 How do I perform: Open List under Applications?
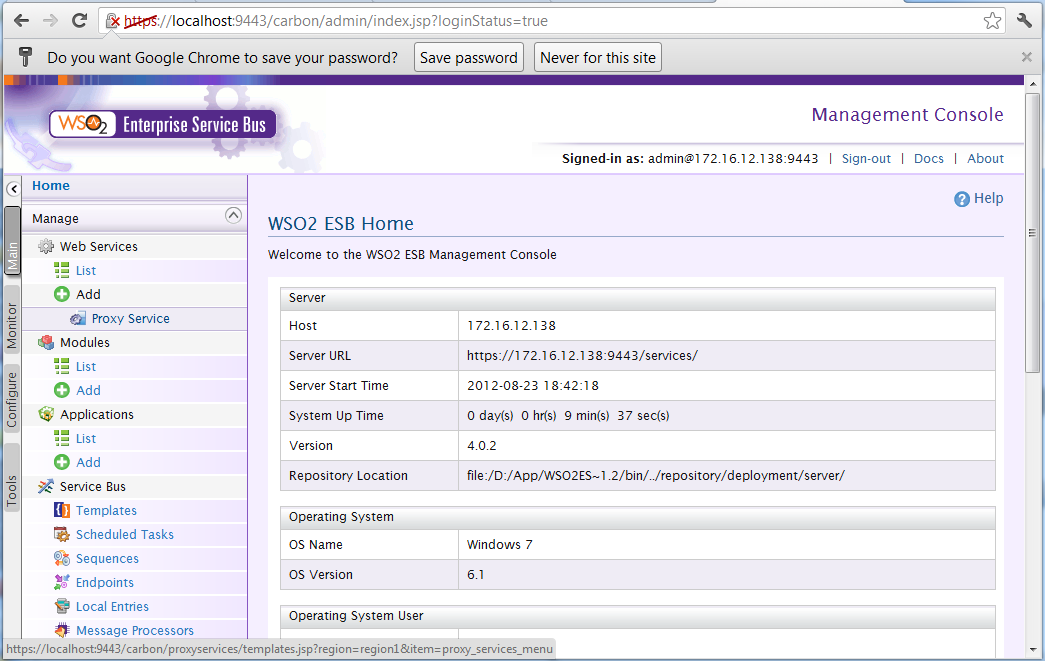click(86, 438)
